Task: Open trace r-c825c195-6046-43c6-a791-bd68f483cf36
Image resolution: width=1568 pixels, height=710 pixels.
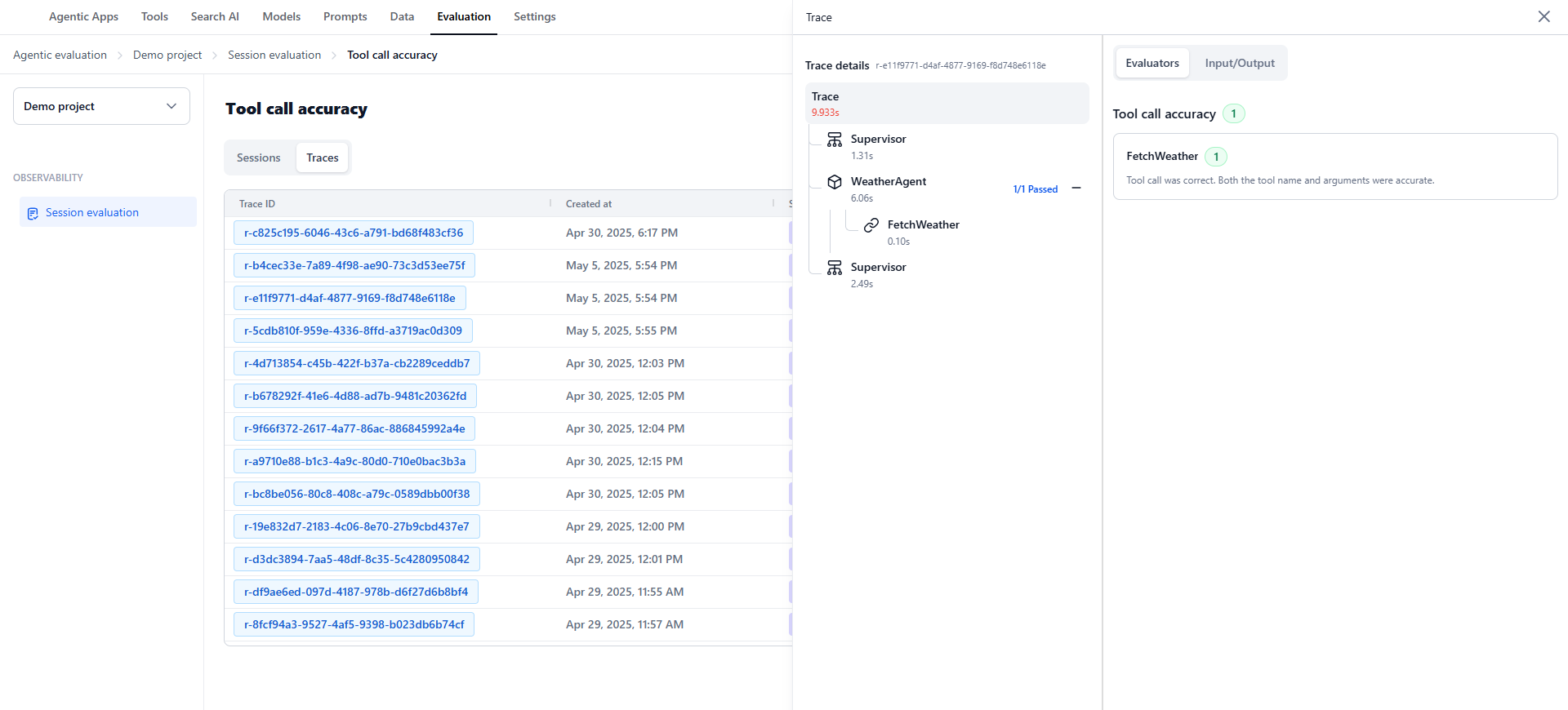Action: 354,233
